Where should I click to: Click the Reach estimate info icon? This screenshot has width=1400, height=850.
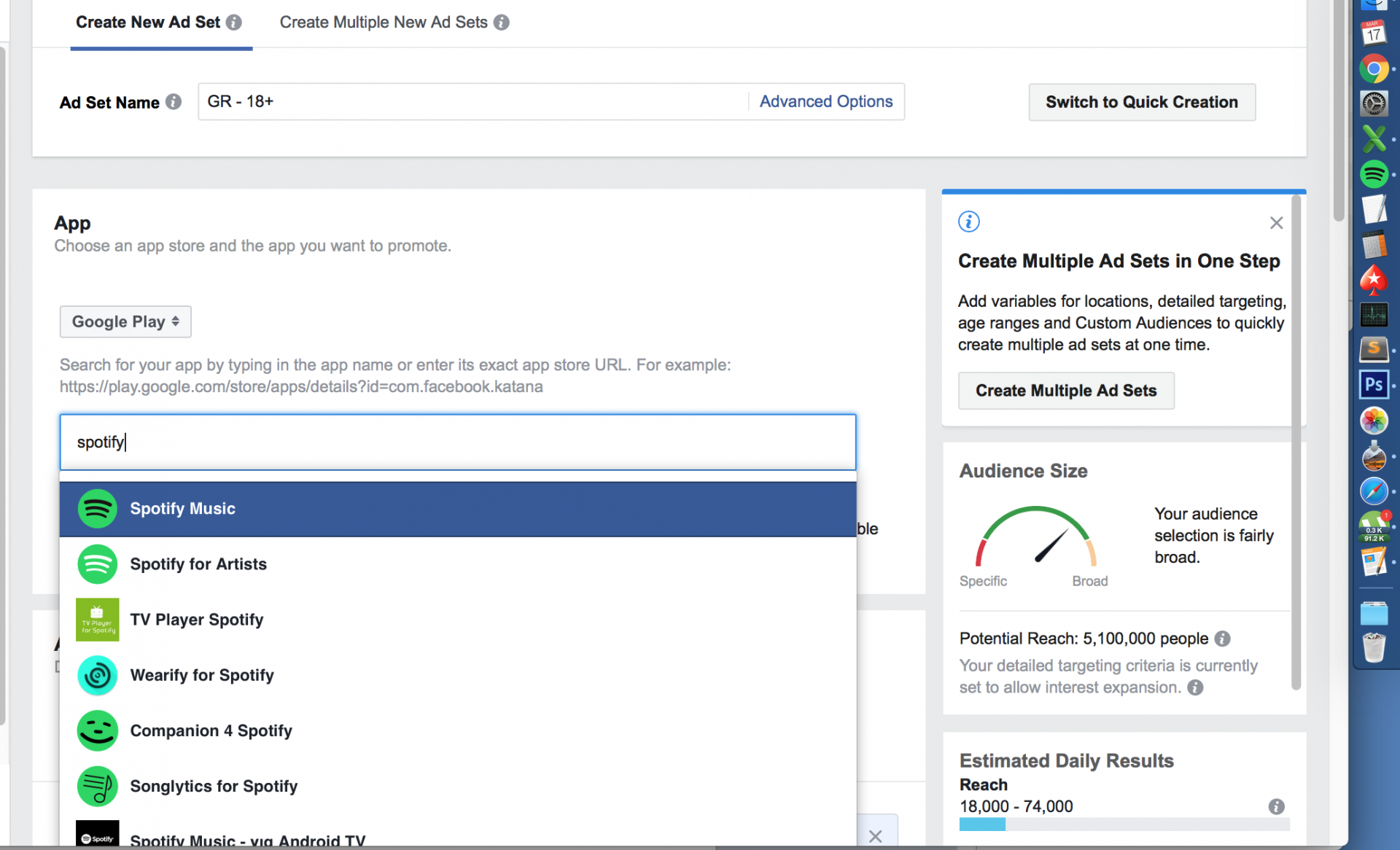pyautogui.click(x=1276, y=806)
